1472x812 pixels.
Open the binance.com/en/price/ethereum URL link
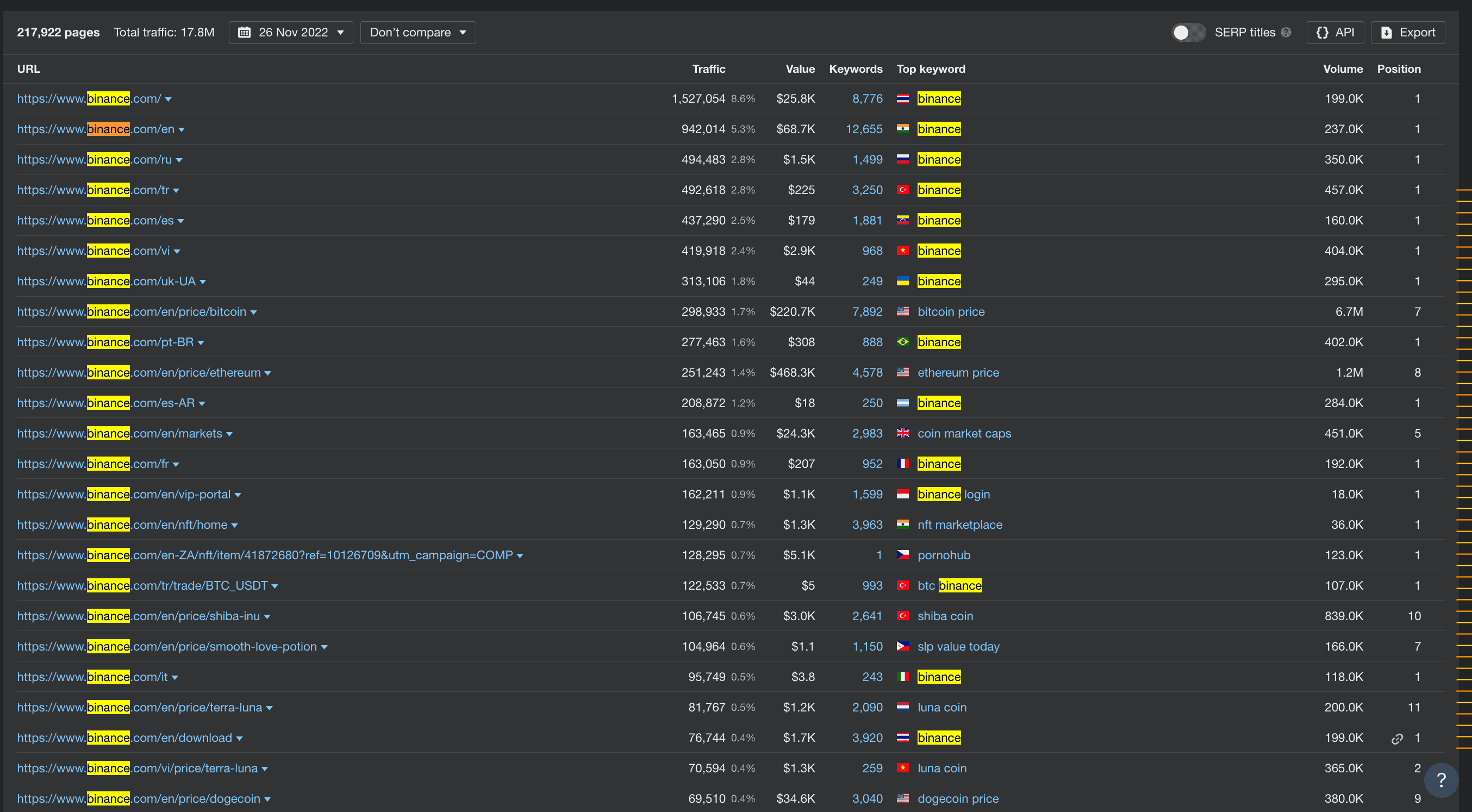(139, 372)
